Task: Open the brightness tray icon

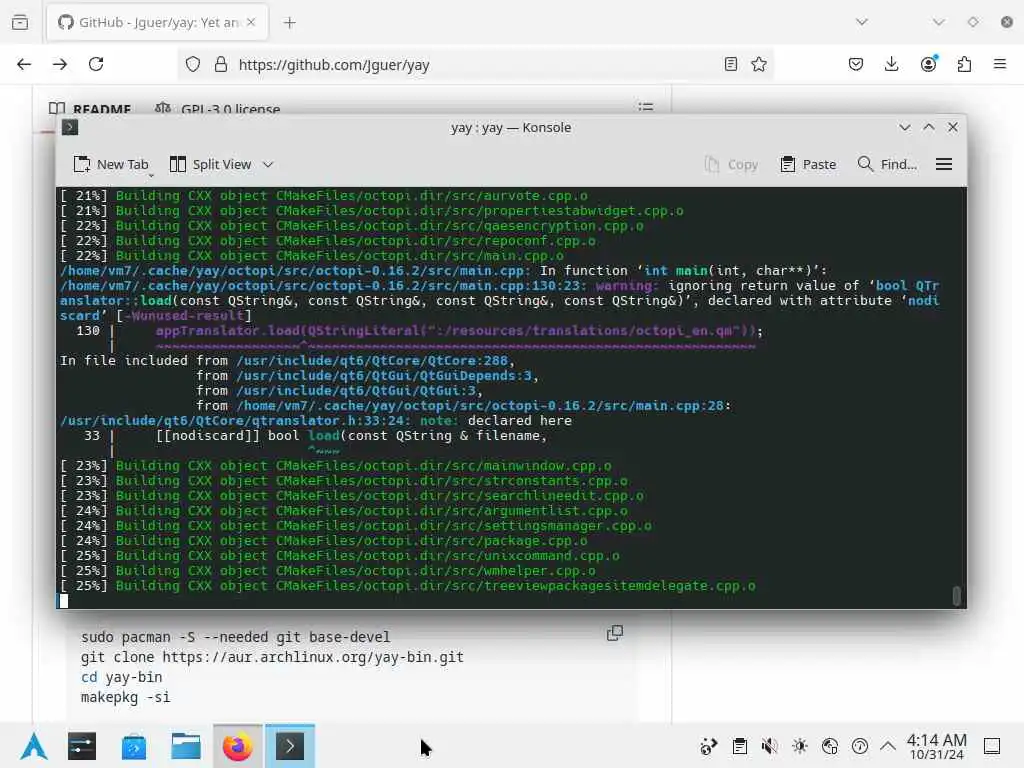Action: click(799, 746)
